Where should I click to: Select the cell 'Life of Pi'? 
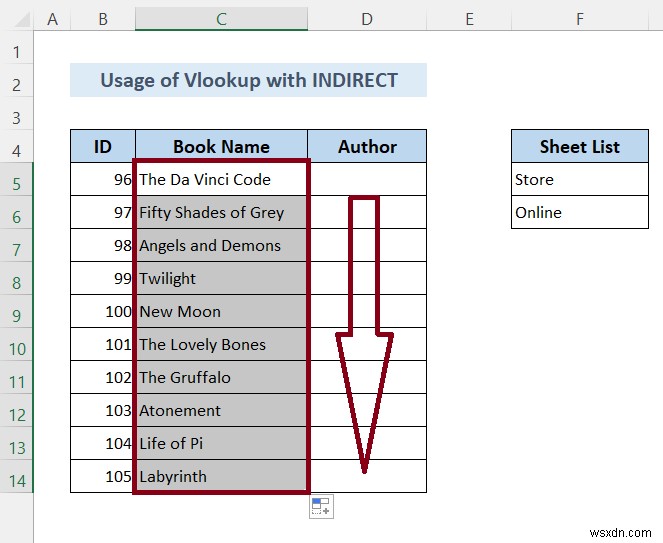coord(221,443)
